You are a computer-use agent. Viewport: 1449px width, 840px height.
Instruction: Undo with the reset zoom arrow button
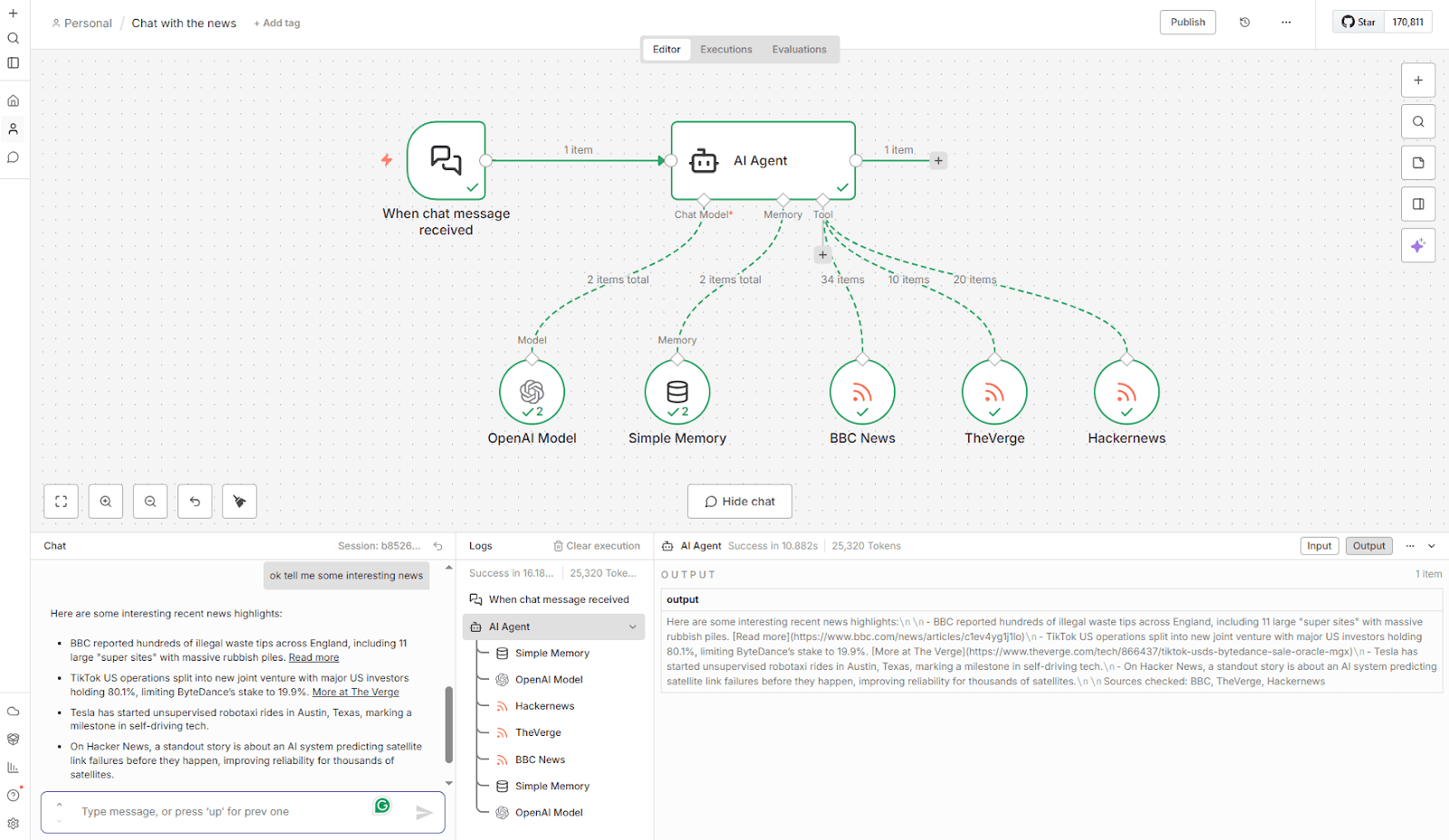point(195,501)
